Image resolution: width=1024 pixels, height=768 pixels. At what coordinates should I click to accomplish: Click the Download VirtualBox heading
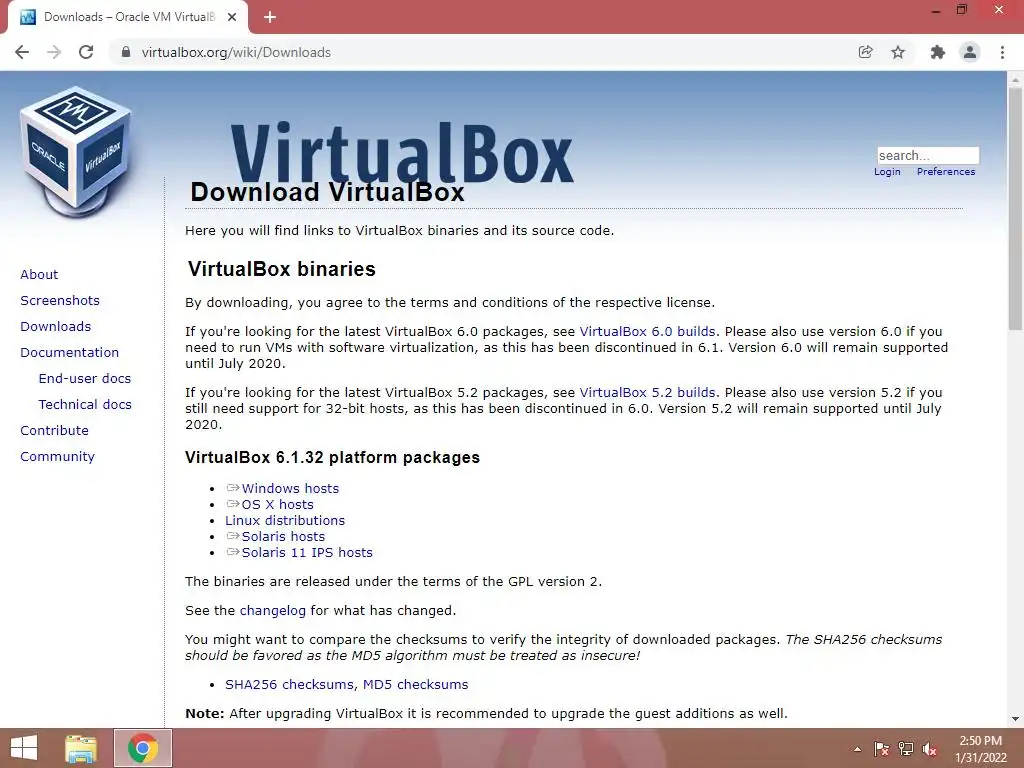[x=327, y=193]
